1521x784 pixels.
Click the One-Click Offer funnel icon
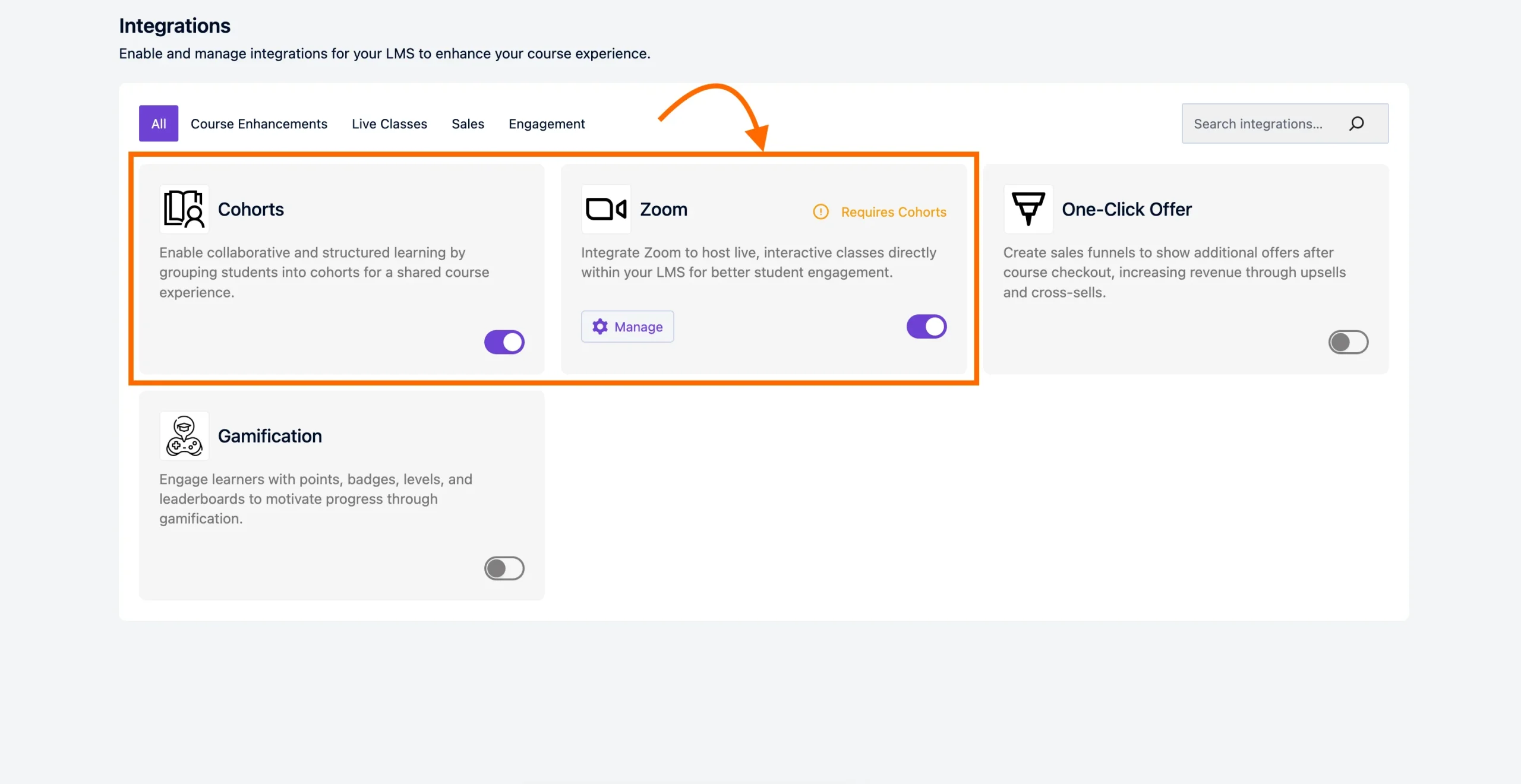(x=1028, y=209)
